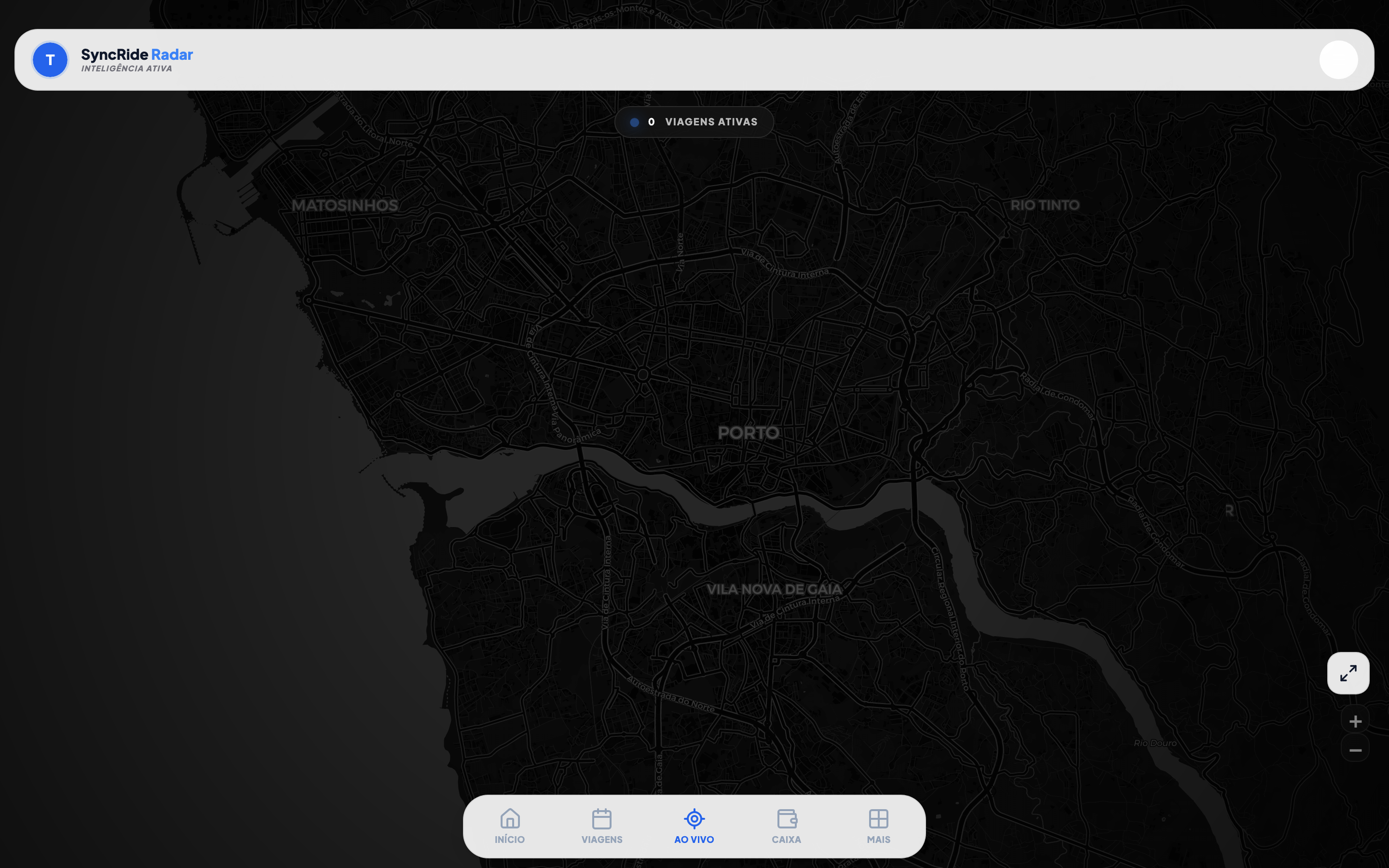Screen dimensions: 1389x868
Task: Click the Inteligência Ativa subtitle
Action: coord(126,68)
